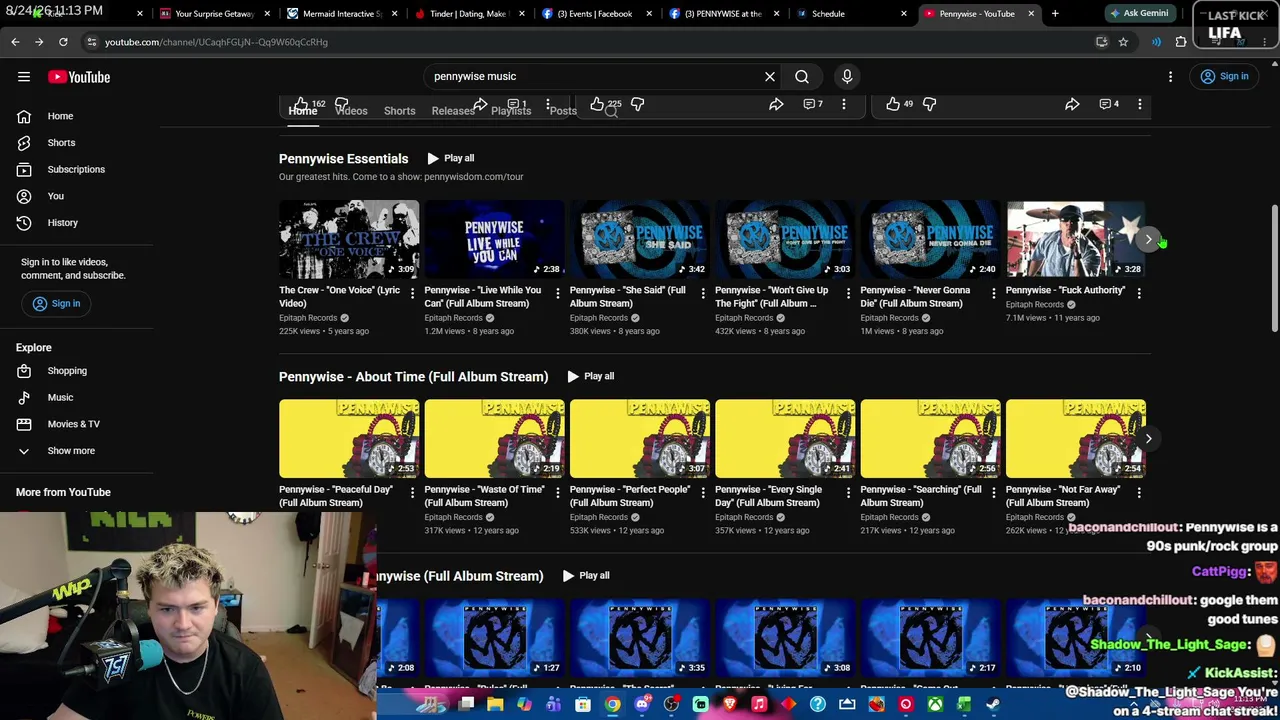
Task: Open File Explorer from the taskbar
Action: pyautogui.click(x=495, y=704)
